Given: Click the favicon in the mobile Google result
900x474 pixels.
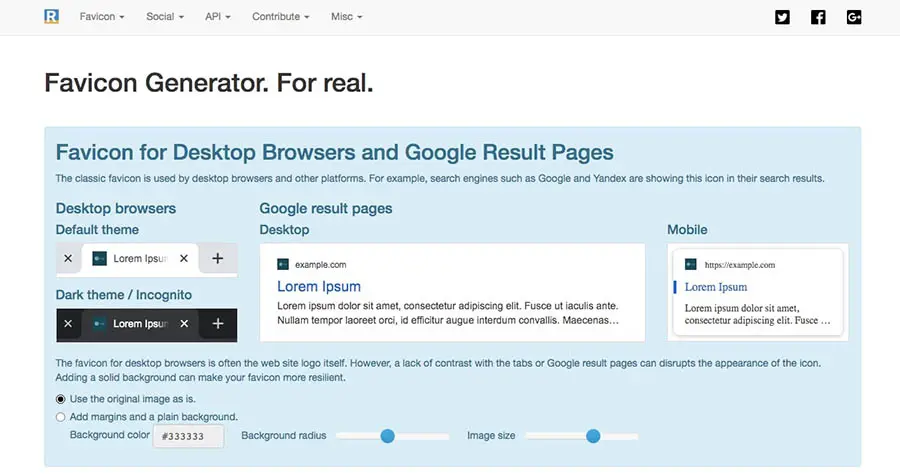Looking at the screenshot, I should click(691, 264).
